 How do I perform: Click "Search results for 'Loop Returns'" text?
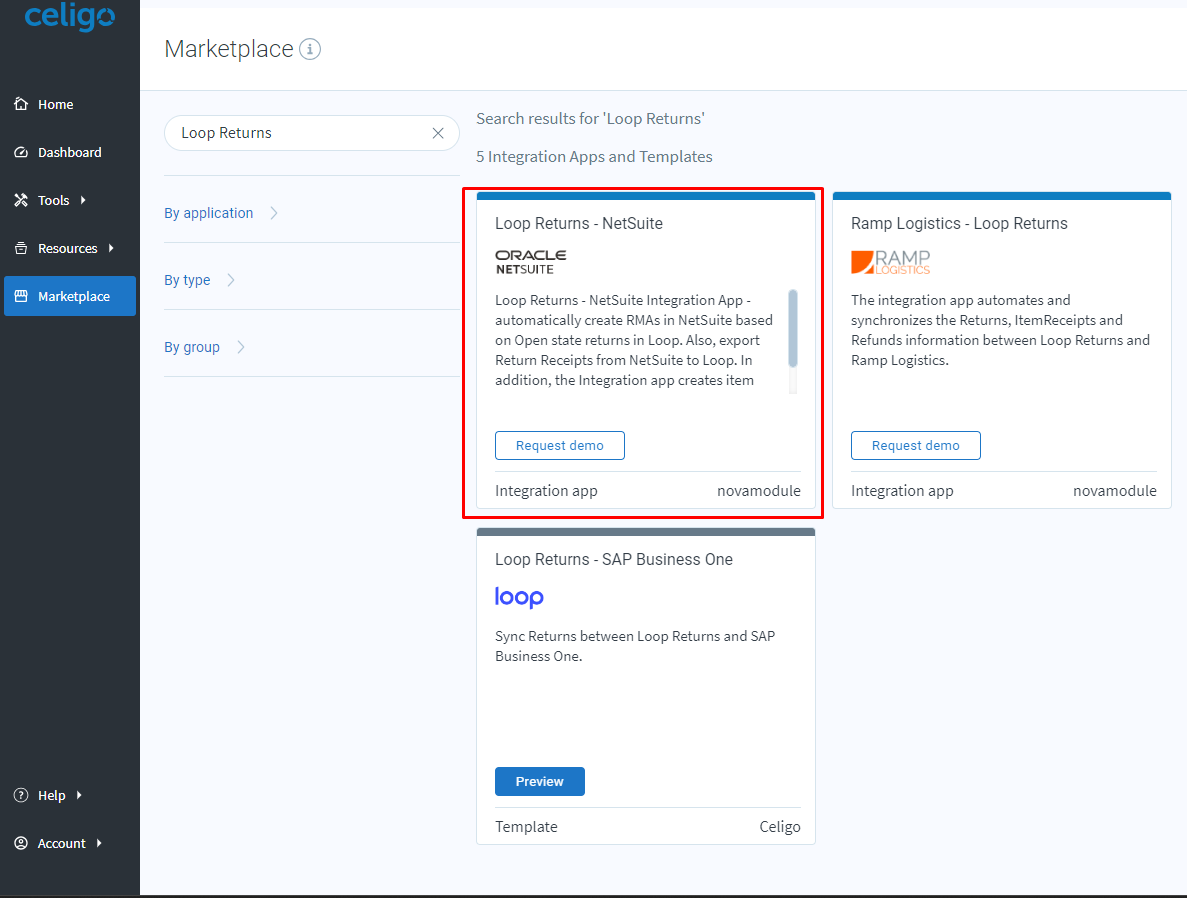[x=590, y=119]
